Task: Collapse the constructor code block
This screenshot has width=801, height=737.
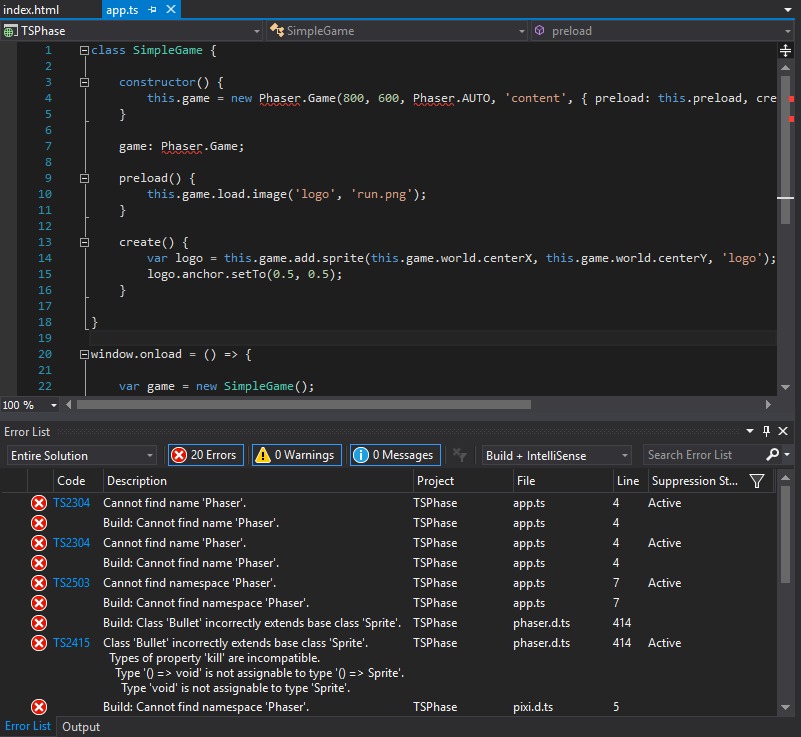Action: [84, 82]
